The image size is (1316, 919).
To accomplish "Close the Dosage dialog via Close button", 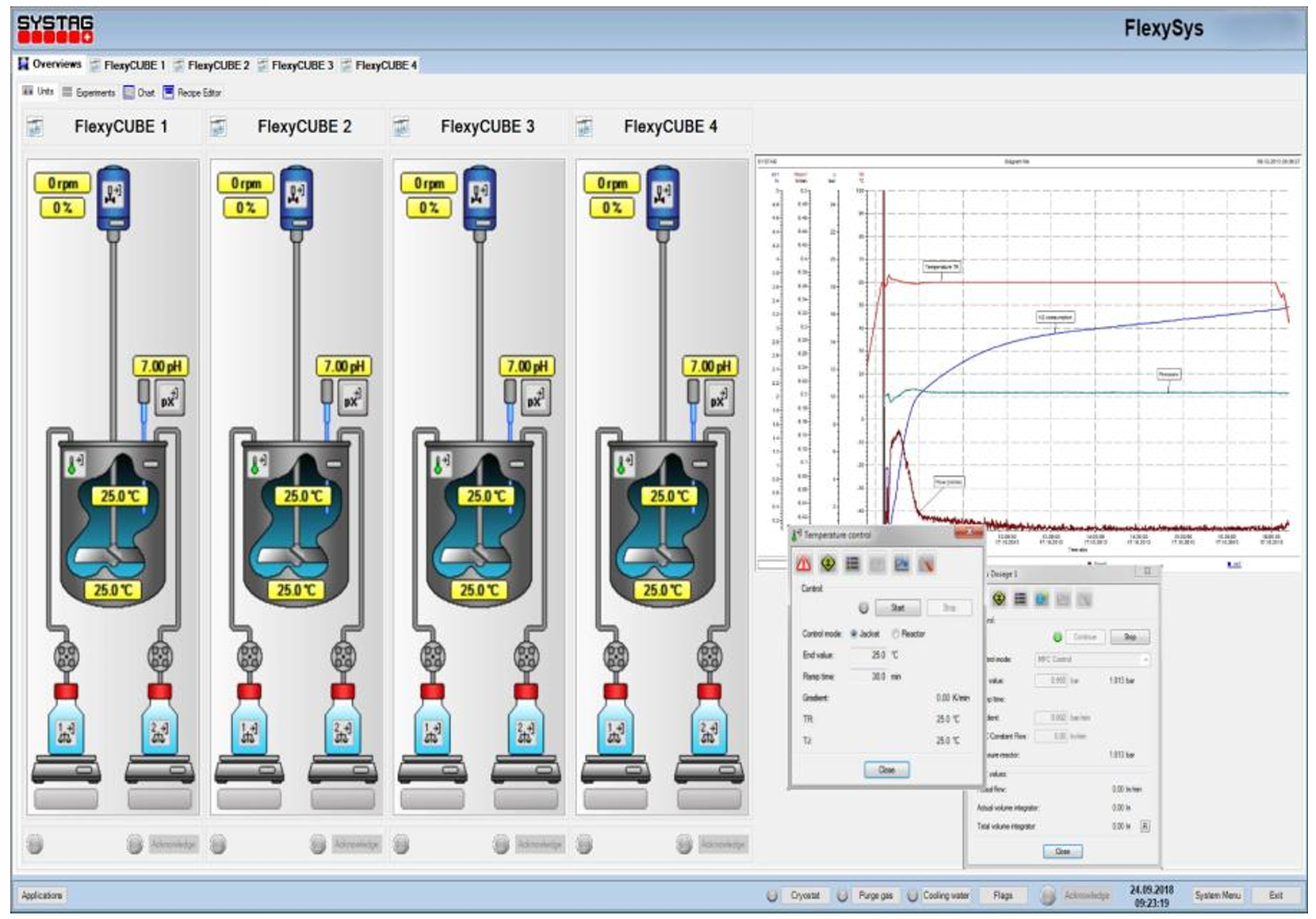I will coord(1062,851).
